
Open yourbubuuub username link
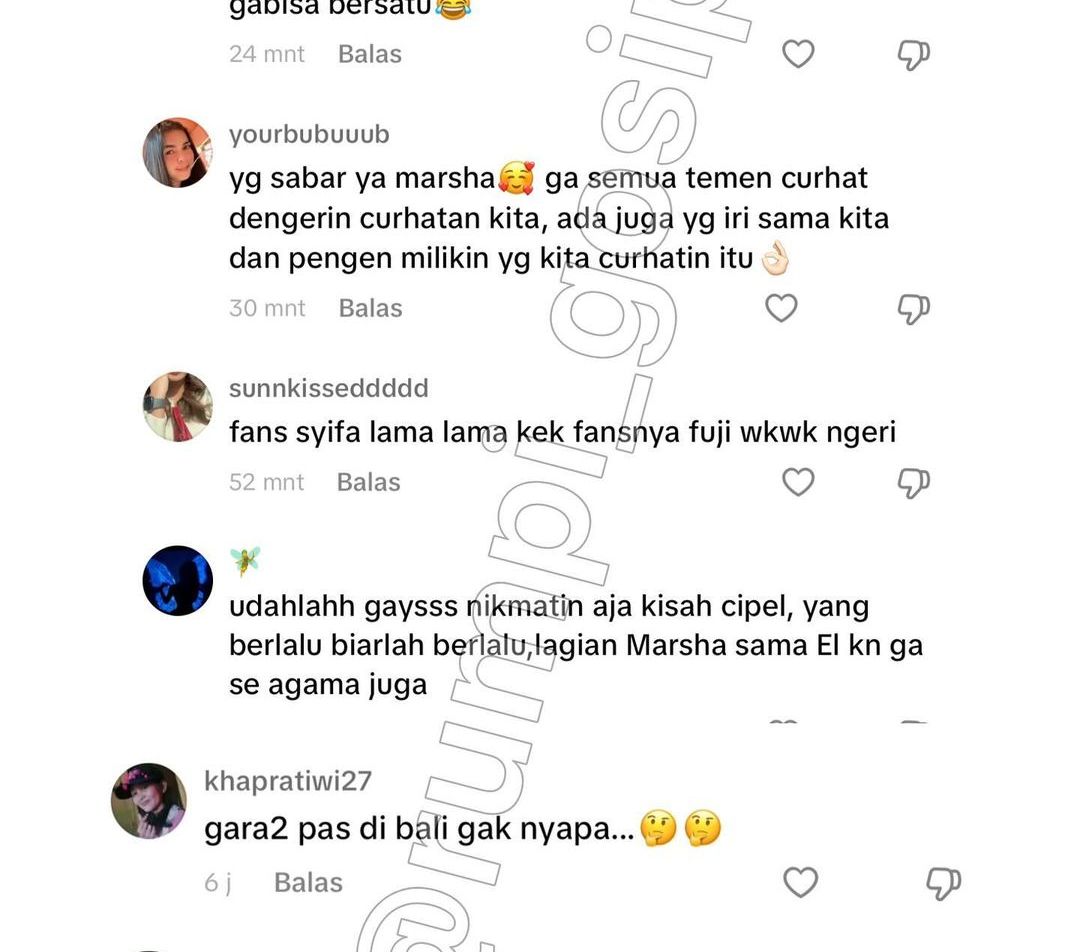click(309, 134)
